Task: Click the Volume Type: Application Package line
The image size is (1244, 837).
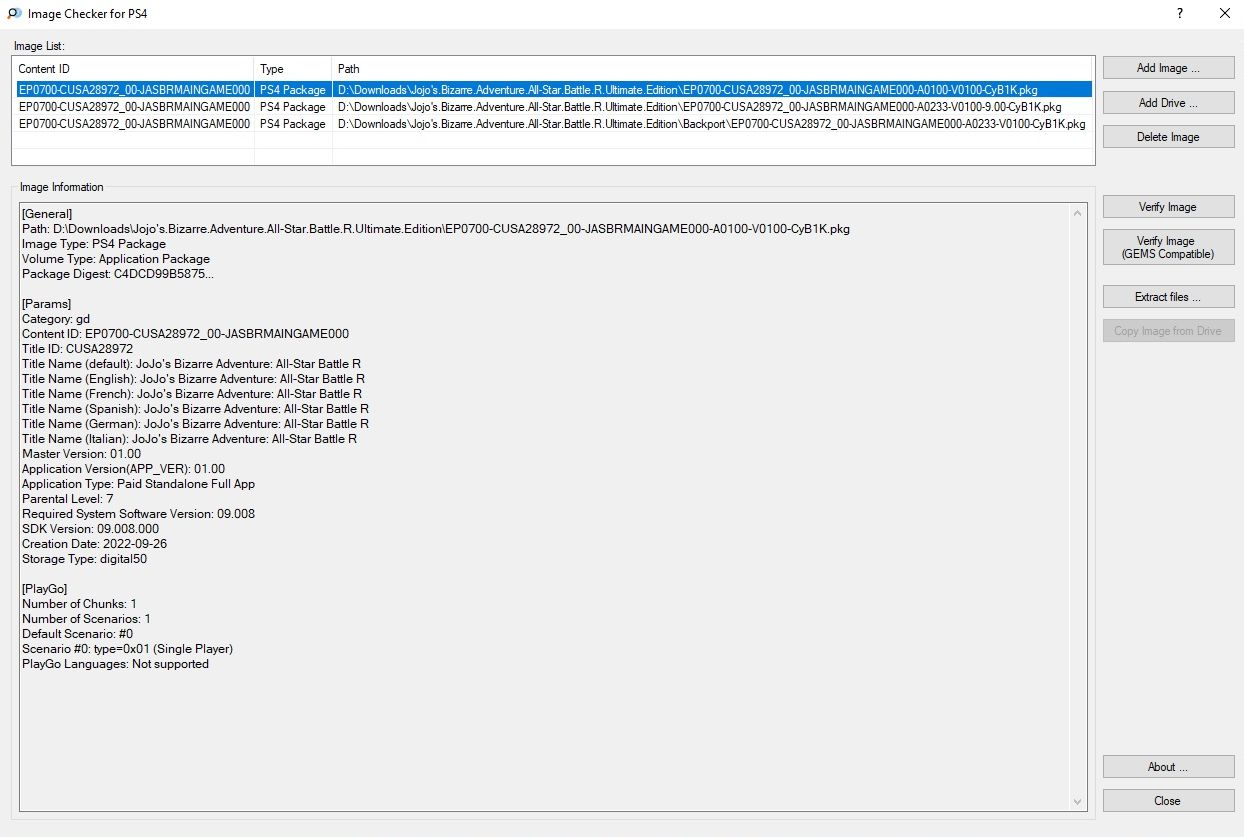Action: 116,259
